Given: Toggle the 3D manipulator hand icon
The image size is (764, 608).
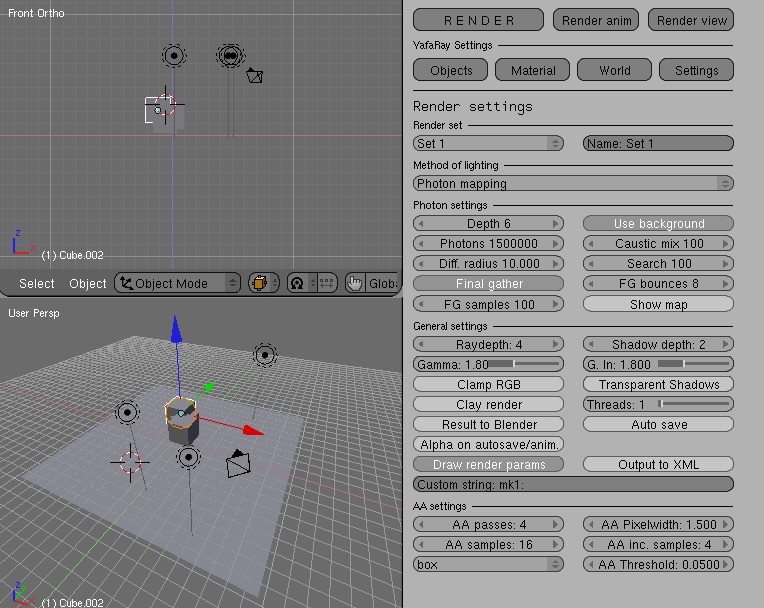Looking at the screenshot, I should pos(355,283).
